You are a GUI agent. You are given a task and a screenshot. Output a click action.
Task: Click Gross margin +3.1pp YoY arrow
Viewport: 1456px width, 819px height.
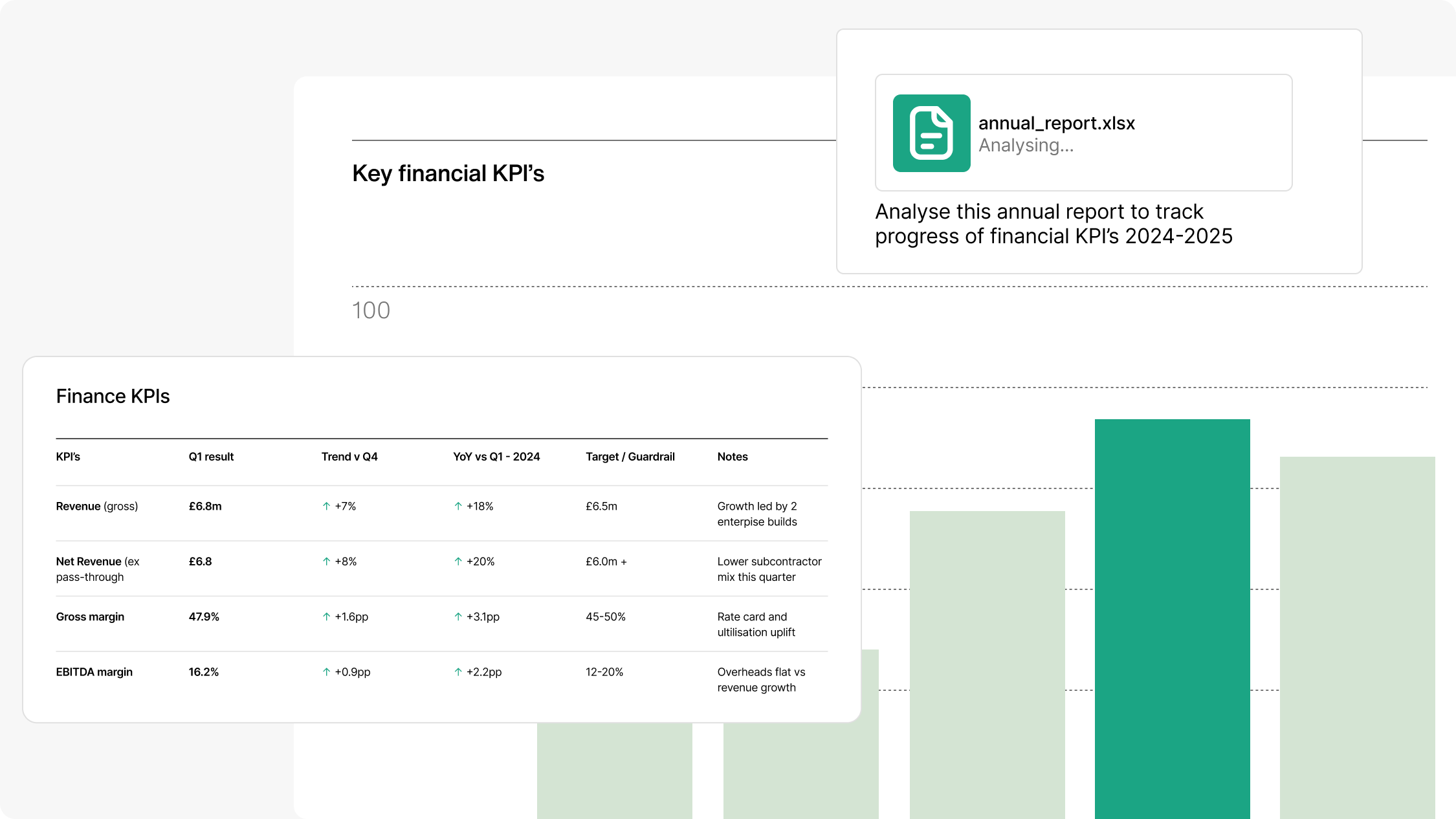point(458,617)
